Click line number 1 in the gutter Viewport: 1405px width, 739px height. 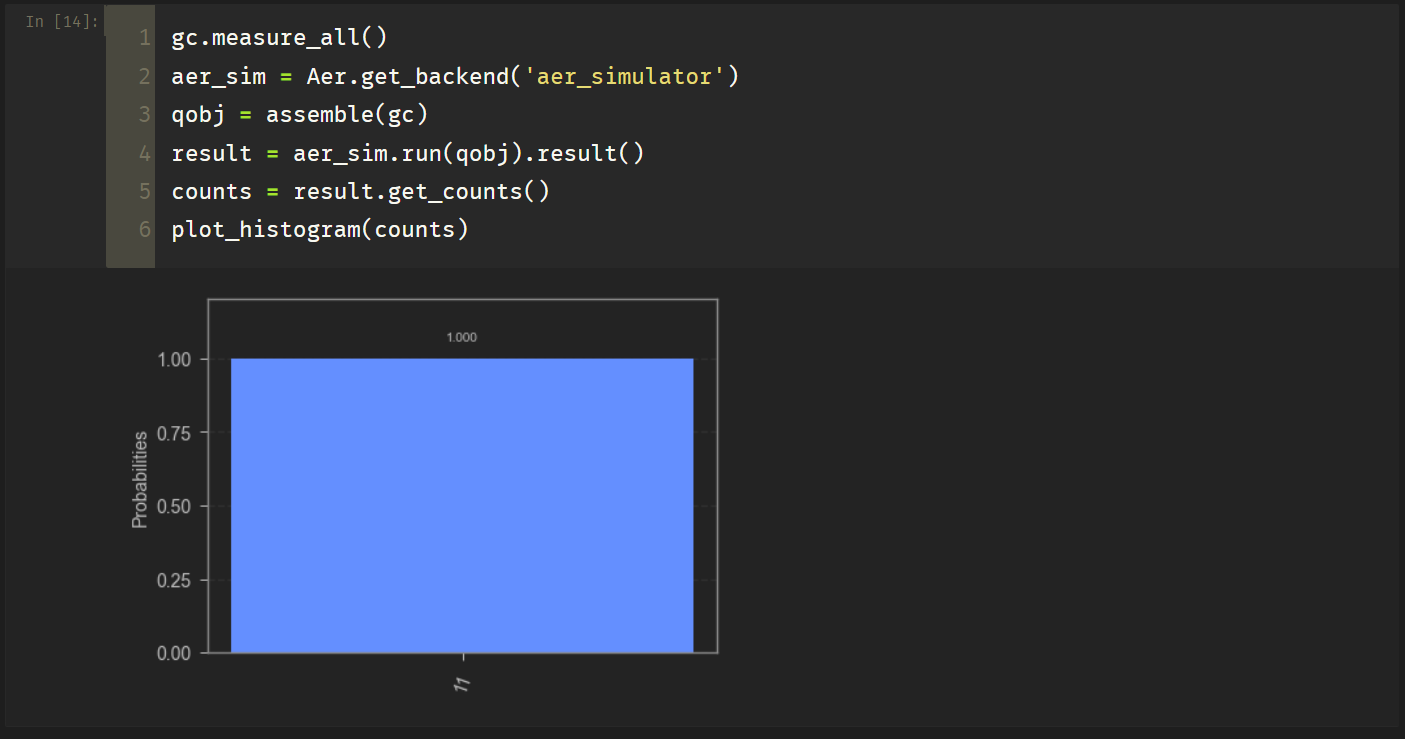tap(144, 39)
